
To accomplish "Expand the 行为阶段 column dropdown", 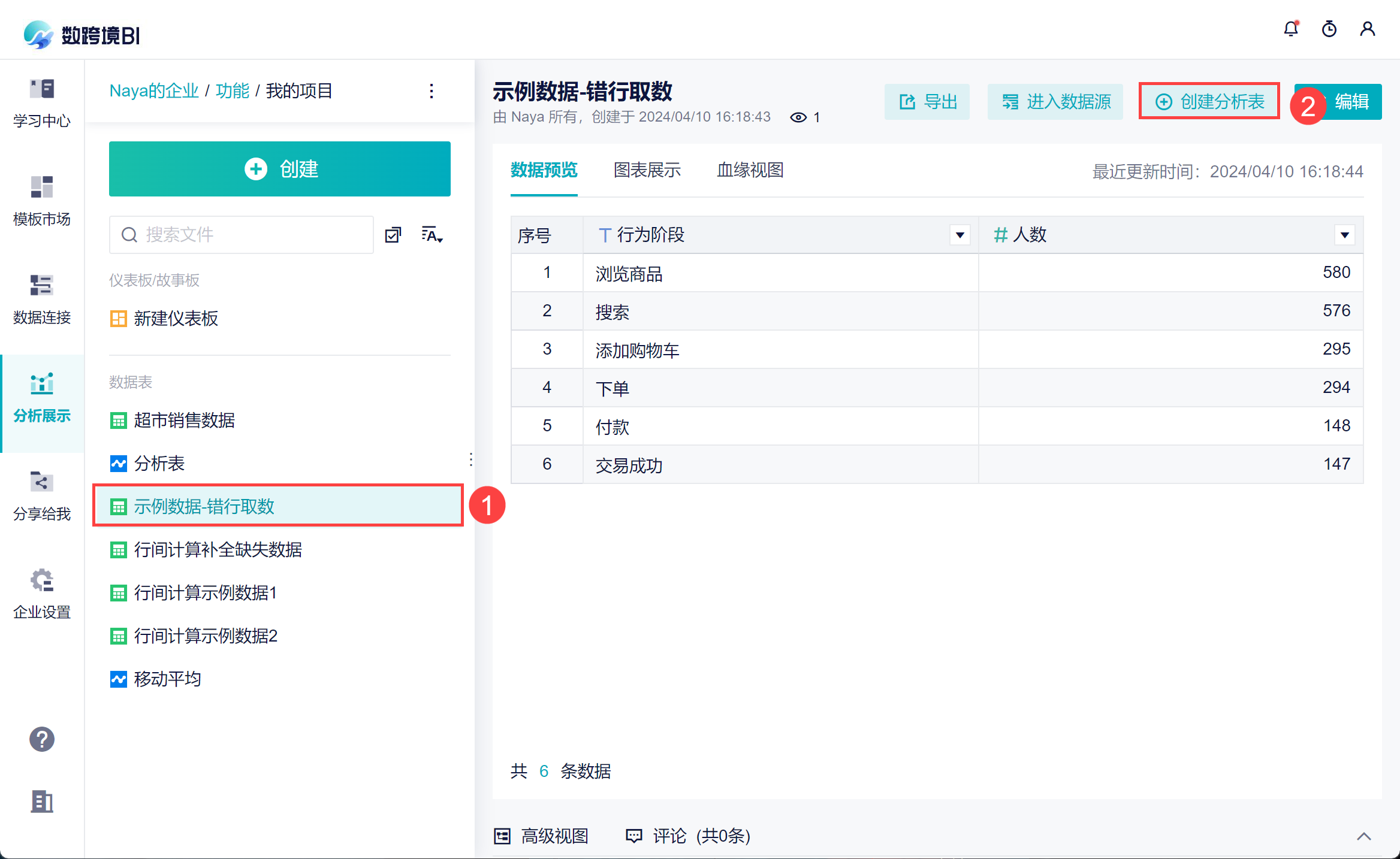I will [960, 235].
